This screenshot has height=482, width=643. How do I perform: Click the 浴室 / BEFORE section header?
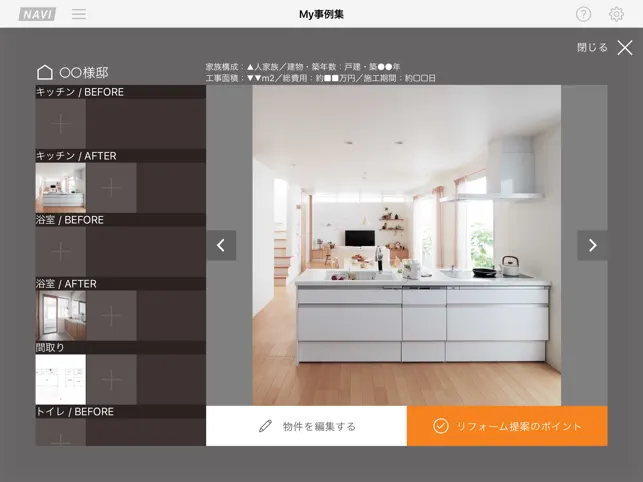click(x=121, y=220)
